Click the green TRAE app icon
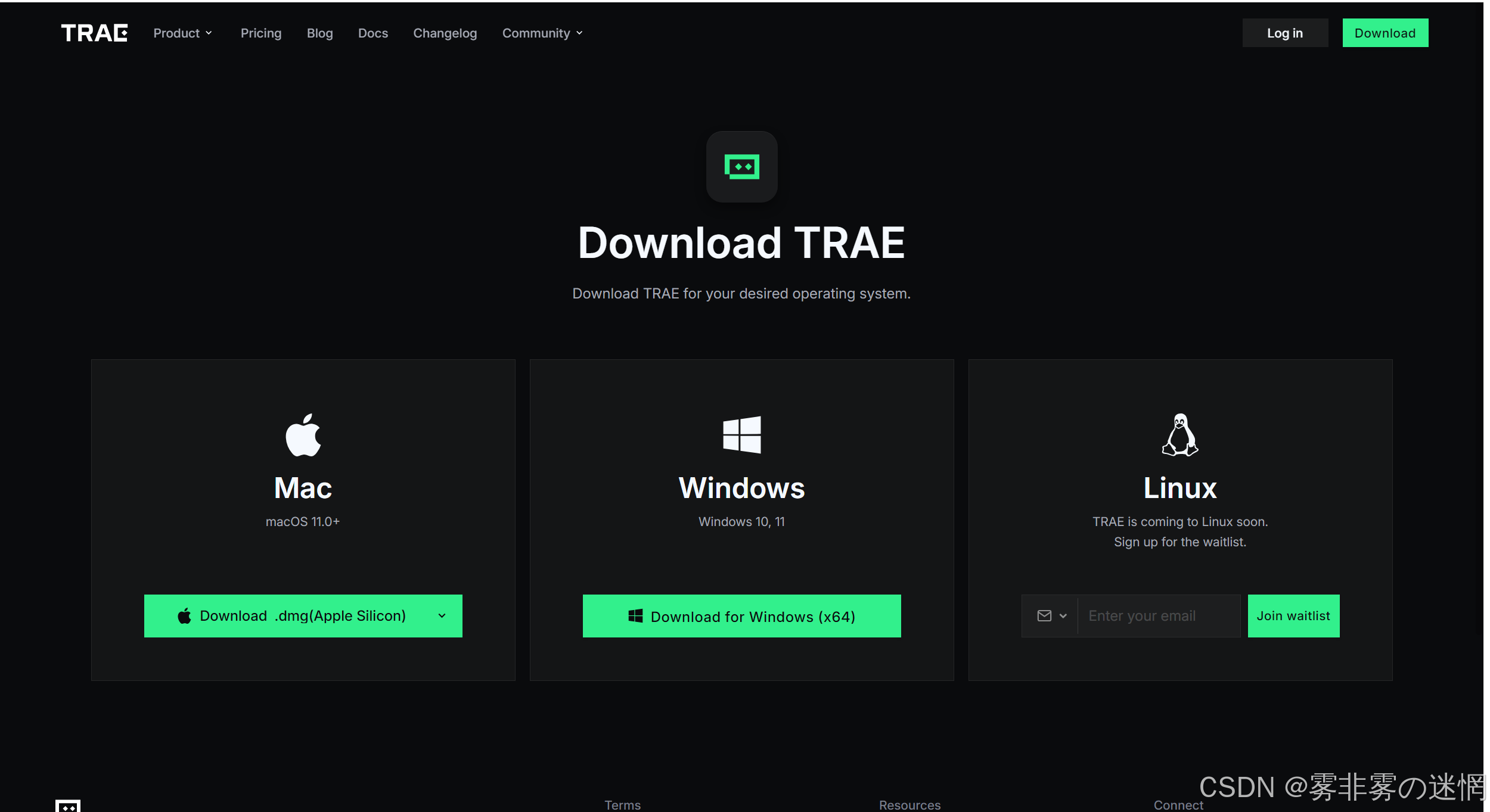Viewport: 1490px width, 812px height. coord(741,167)
